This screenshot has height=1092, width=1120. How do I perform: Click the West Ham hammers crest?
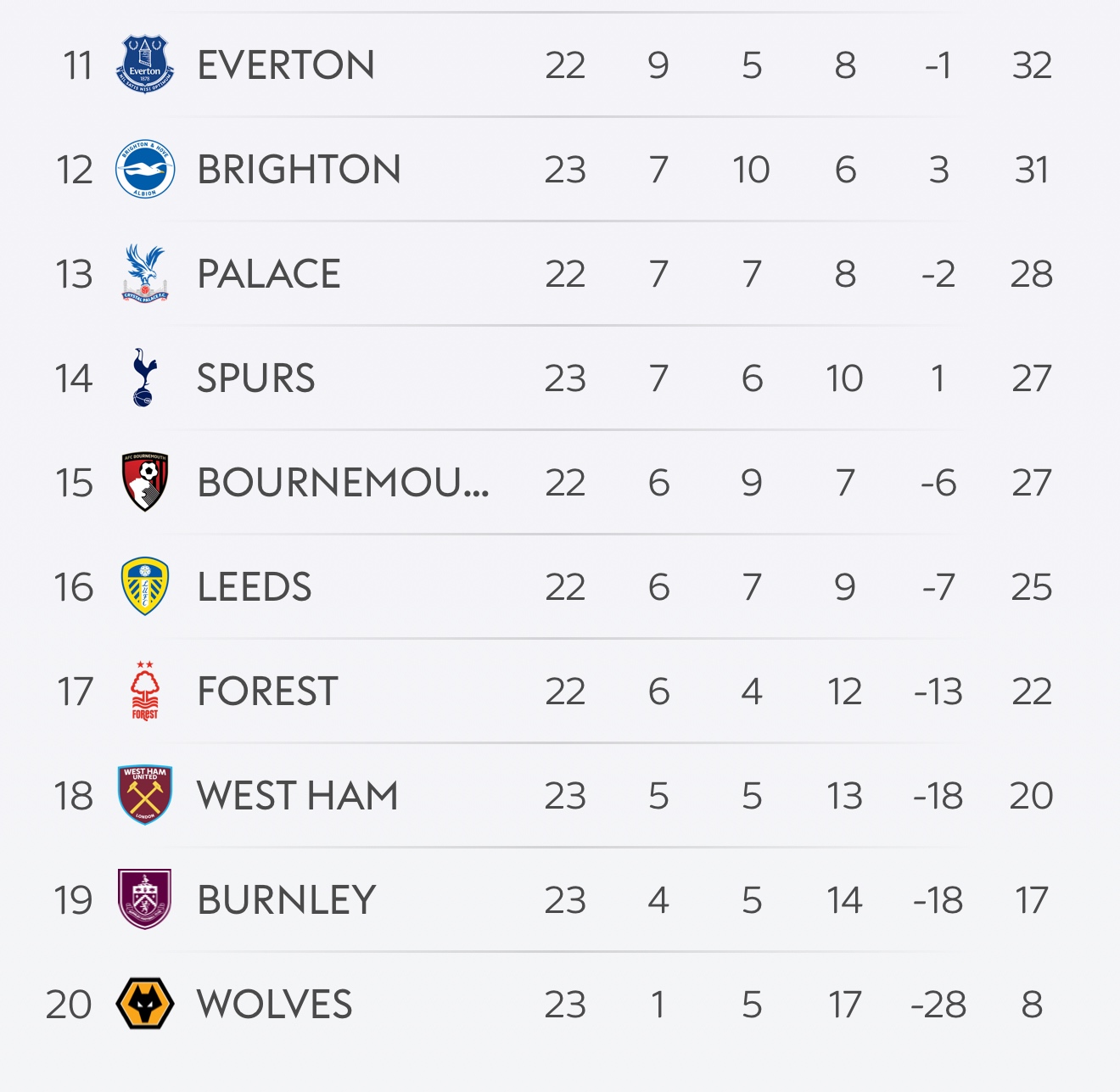[x=145, y=795]
